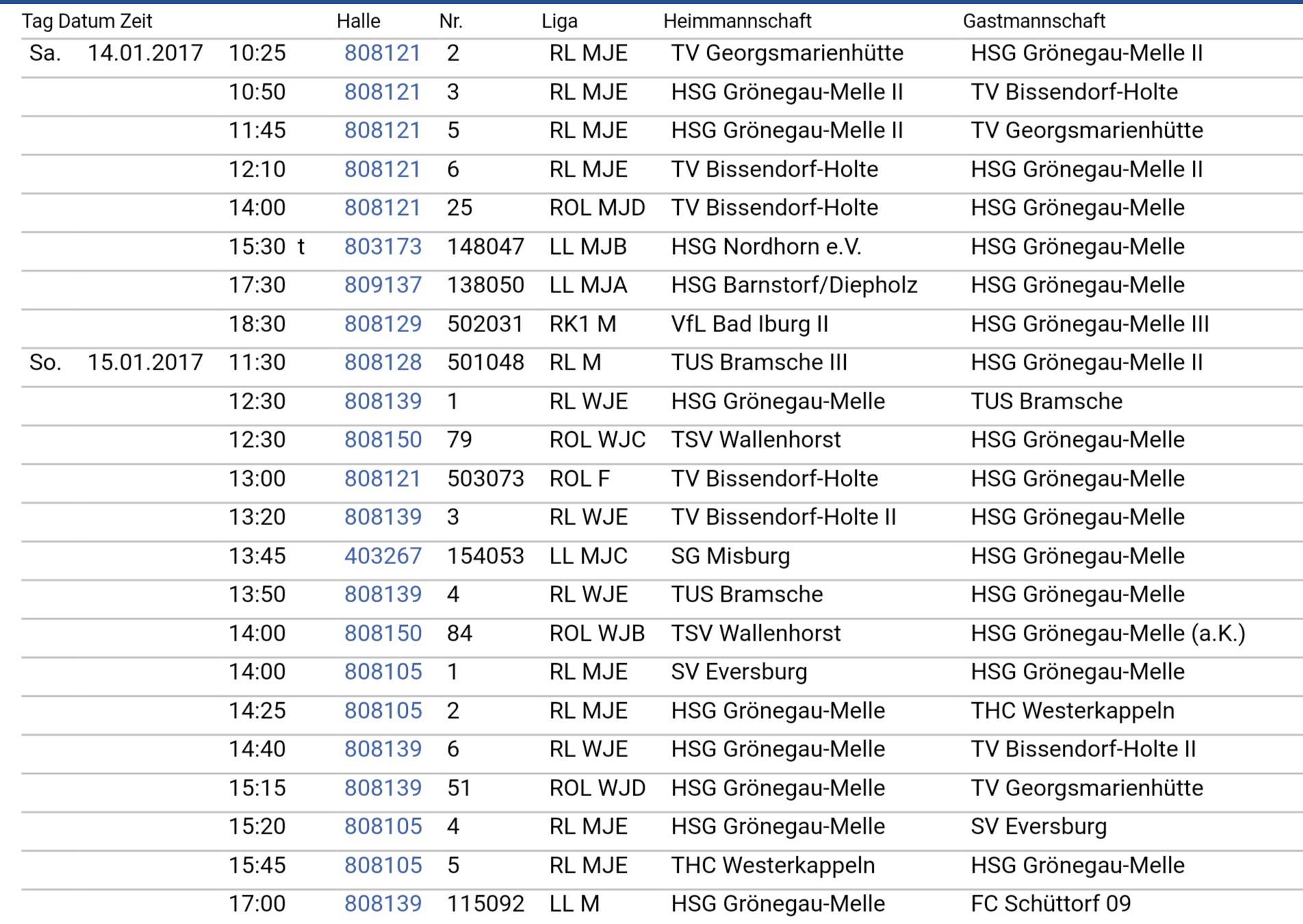Open hall 808105 link for SV Eversburg home game
Screen dimensions: 1303x924
click(x=383, y=672)
